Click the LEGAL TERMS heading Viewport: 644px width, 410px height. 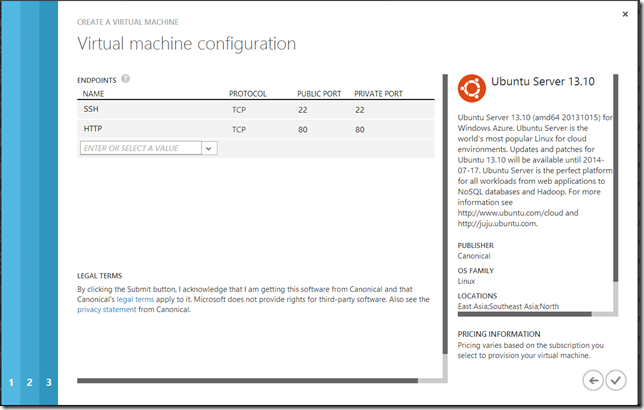coord(99,276)
